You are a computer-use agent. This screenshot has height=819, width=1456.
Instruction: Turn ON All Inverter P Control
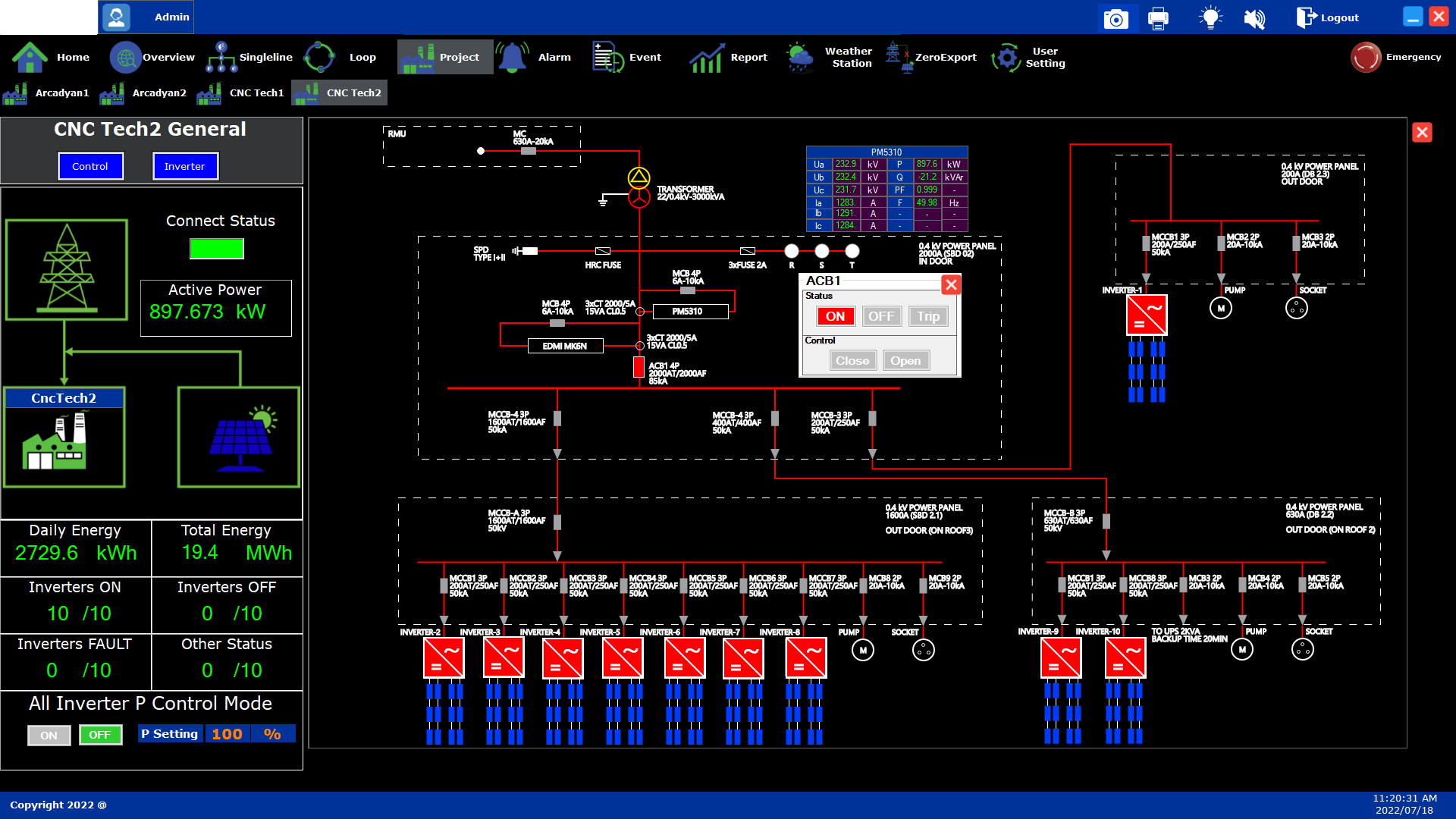click(49, 735)
